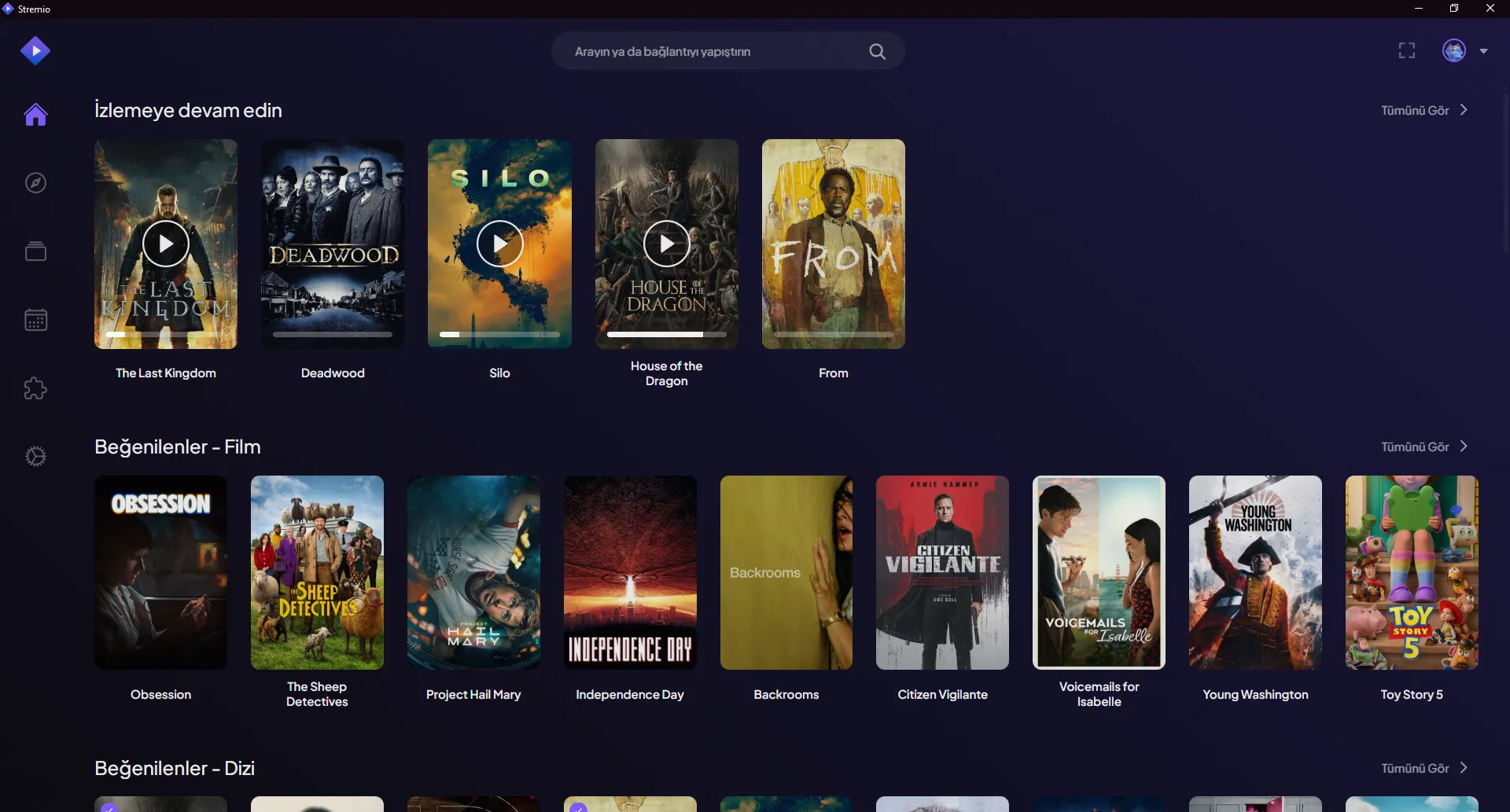Click the title text "Backrooms" under the poster
1510x812 pixels.
[x=786, y=695]
